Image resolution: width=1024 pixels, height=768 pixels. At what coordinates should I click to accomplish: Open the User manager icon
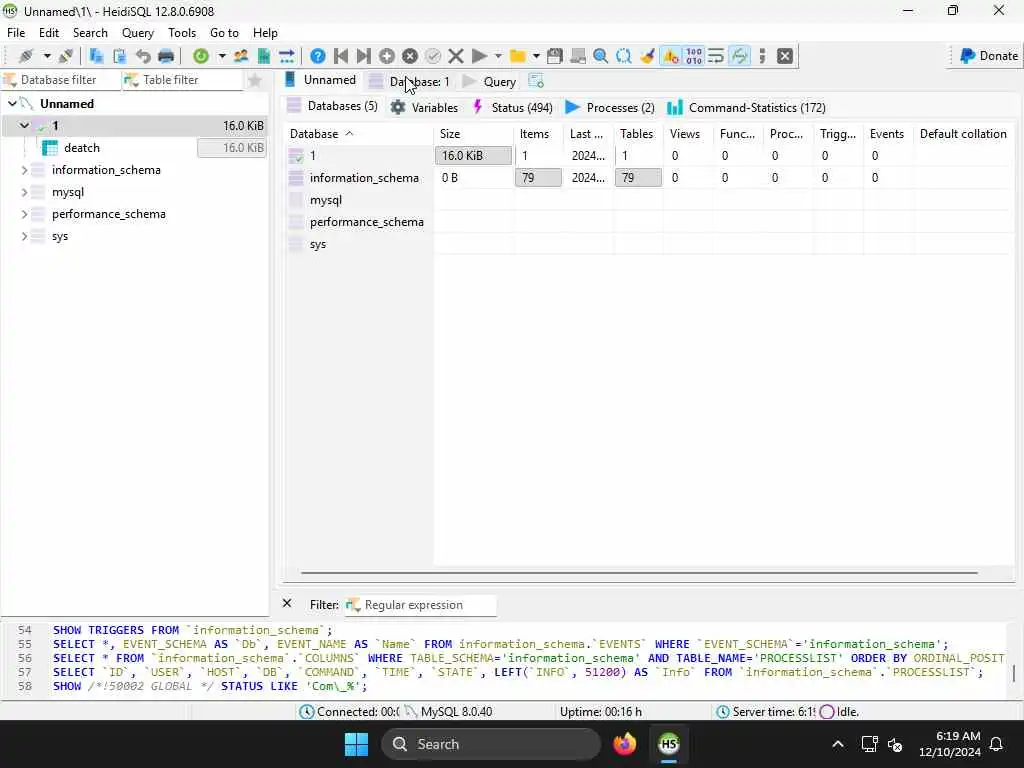(241, 56)
